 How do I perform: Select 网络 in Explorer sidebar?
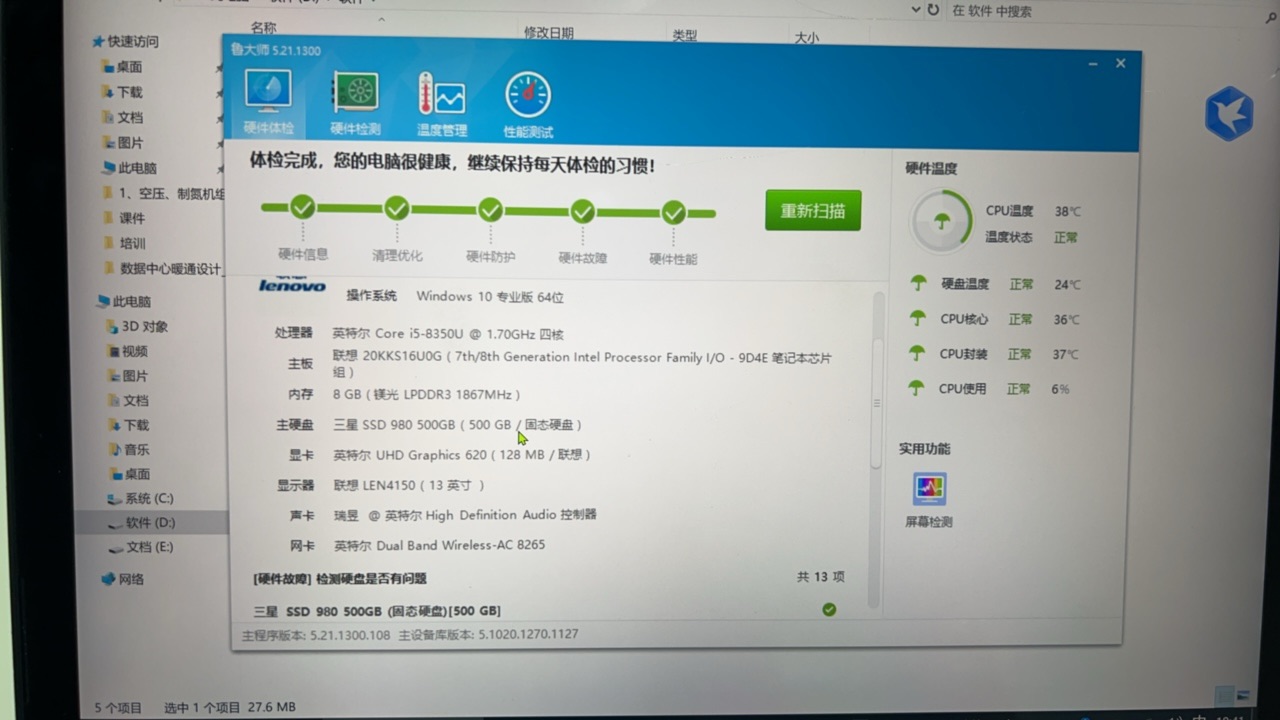click(124, 579)
